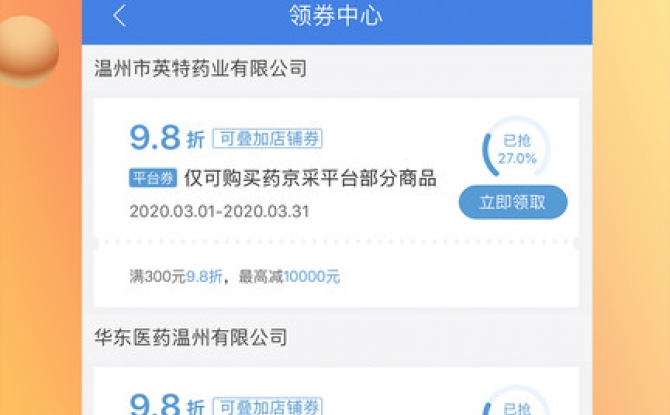This screenshot has height=415, width=670.
Task: Select the text 仅可购买药京采平台部分商品
Action: click(x=310, y=178)
